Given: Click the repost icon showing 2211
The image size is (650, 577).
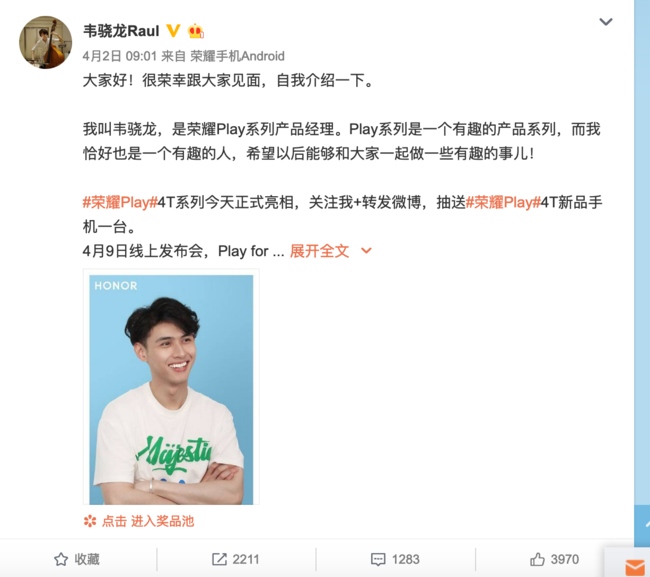Looking at the screenshot, I should (219, 559).
